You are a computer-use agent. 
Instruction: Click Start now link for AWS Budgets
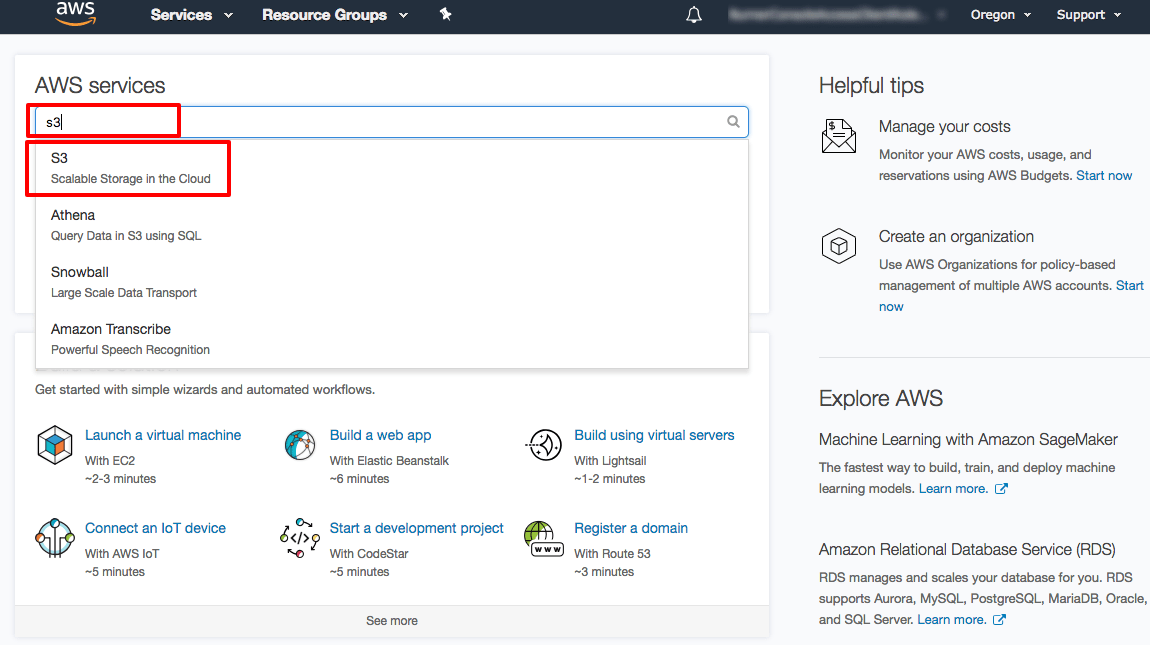coord(1104,175)
